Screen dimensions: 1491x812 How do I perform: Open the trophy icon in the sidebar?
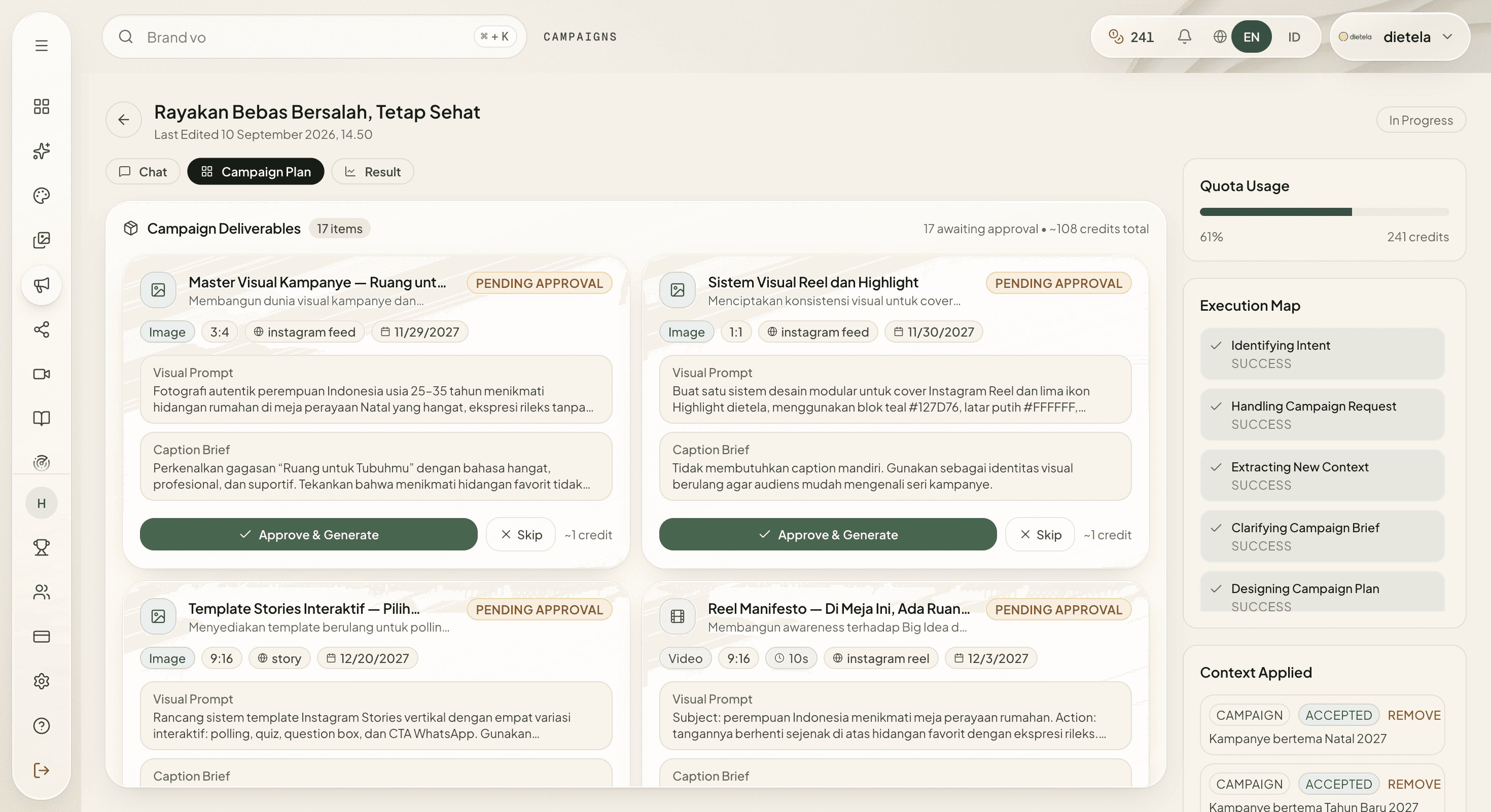41,547
